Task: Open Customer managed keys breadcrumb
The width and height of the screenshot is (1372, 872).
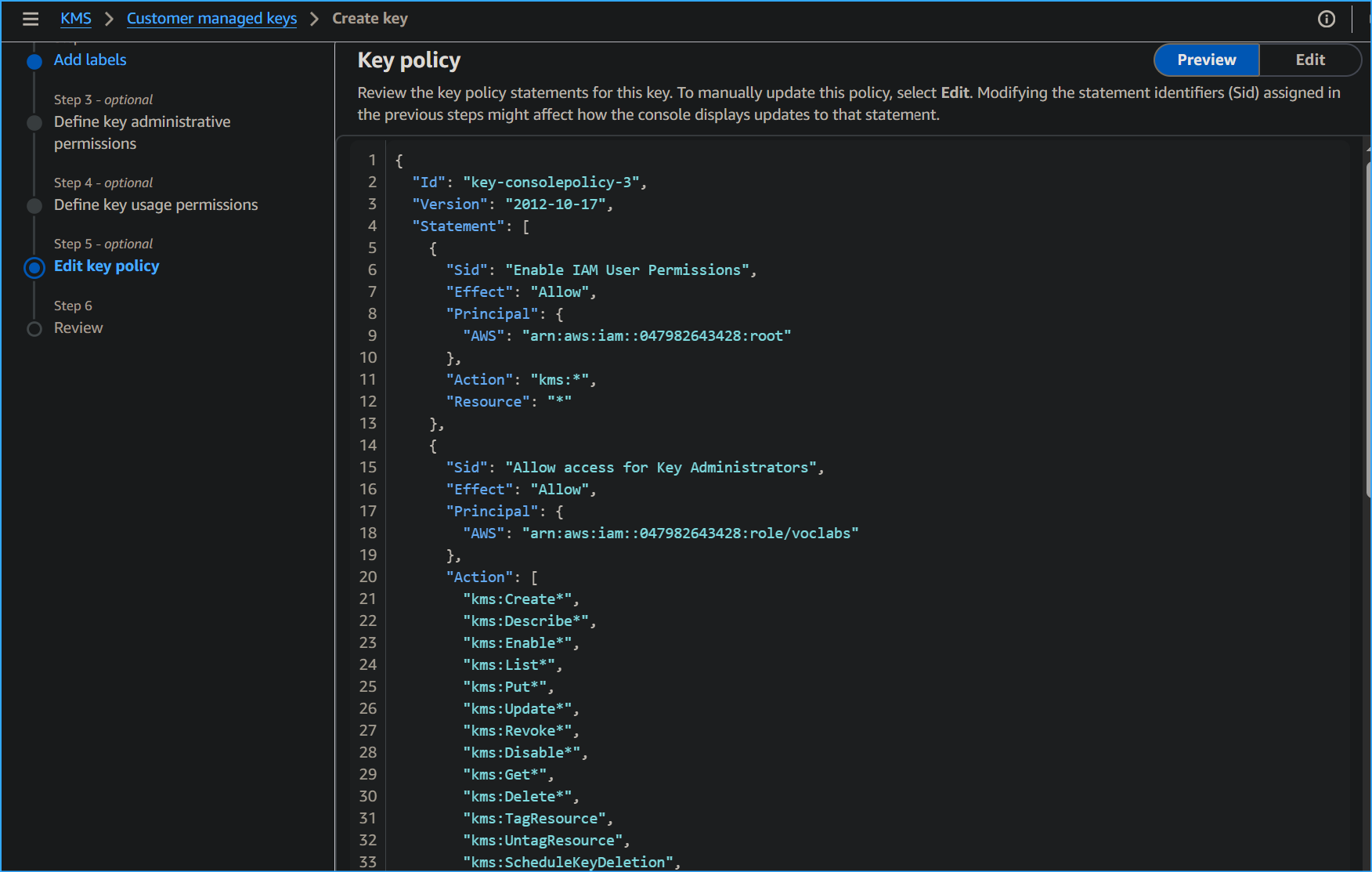Action: click(211, 19)
